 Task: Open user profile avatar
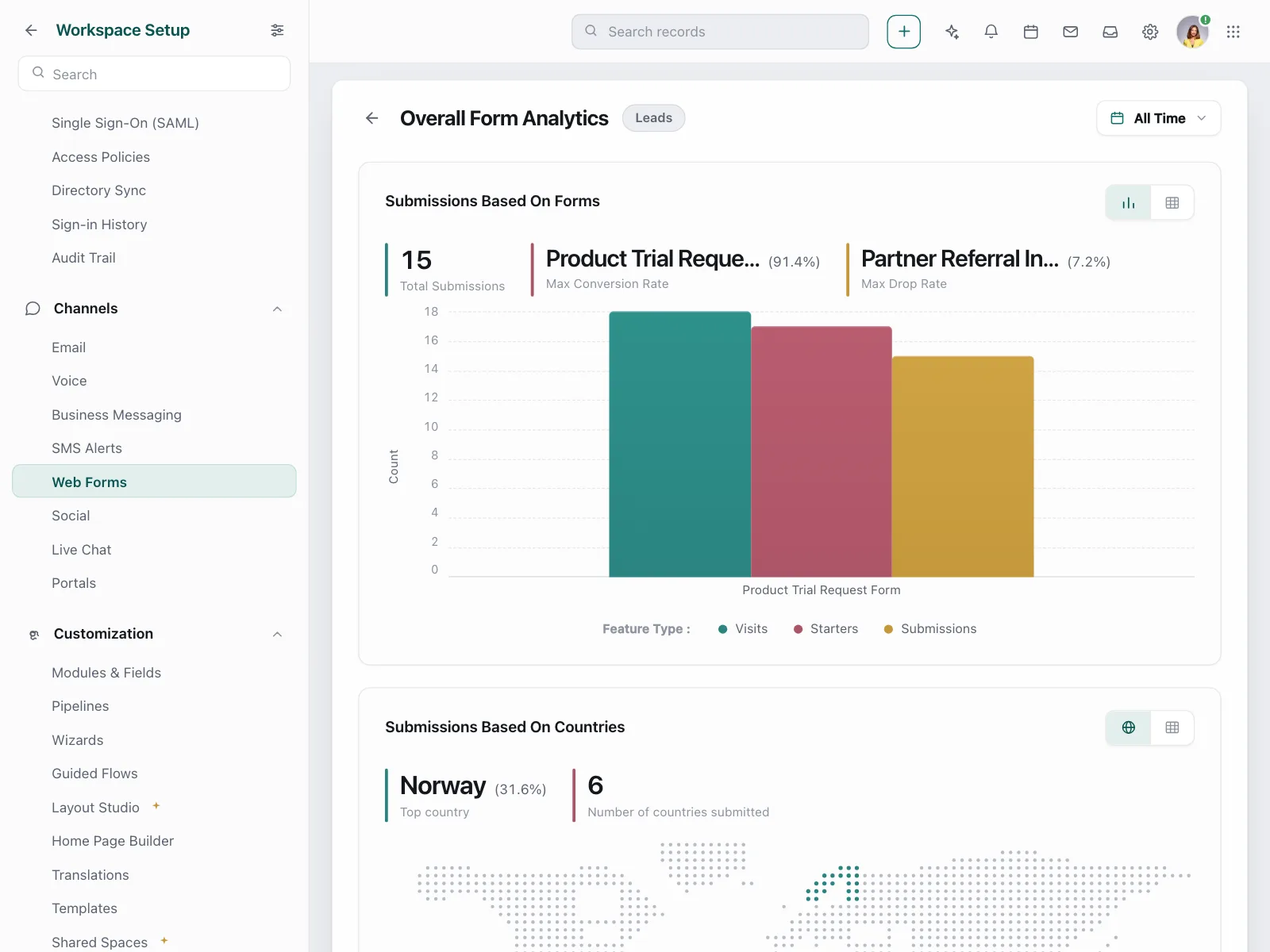1192,32
